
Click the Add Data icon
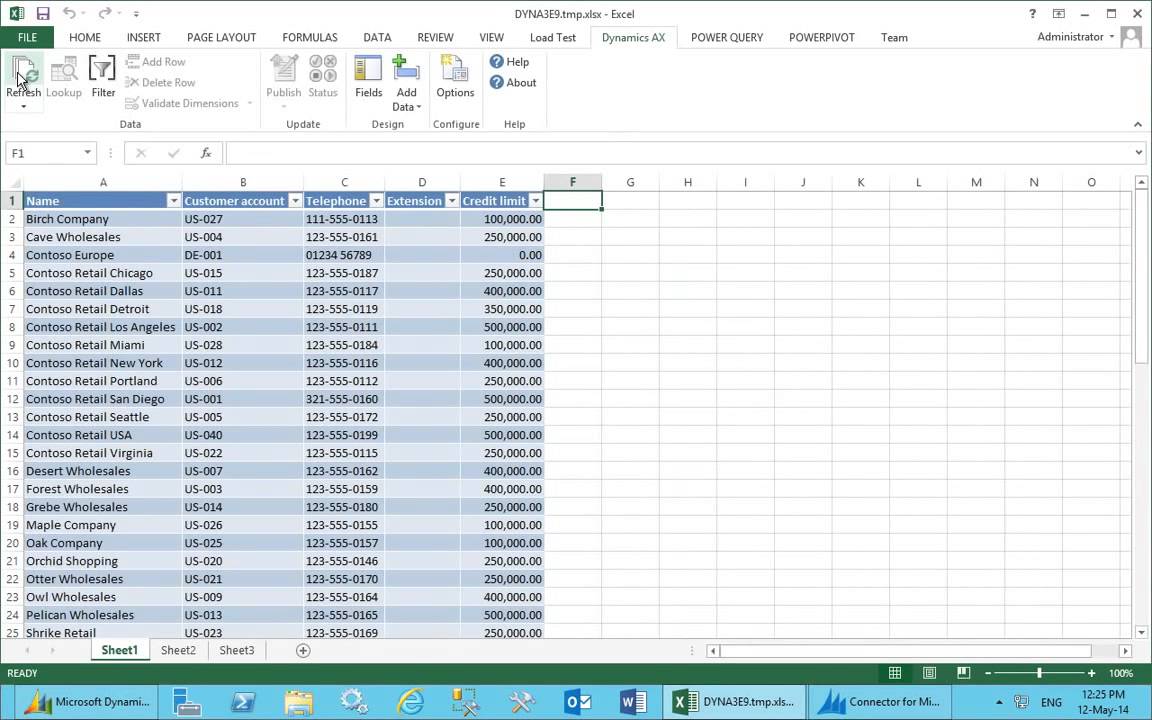(x=406, y=68)
